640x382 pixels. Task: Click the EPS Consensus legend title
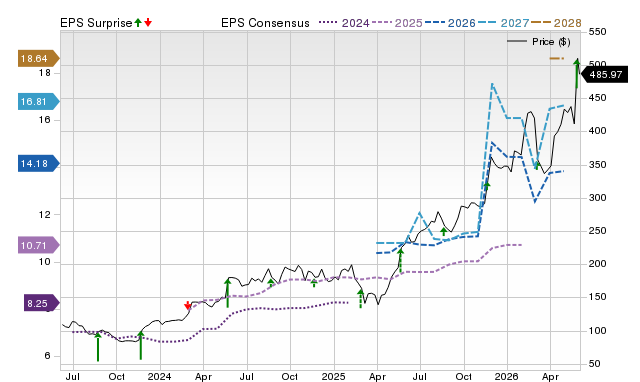(265, 23)
